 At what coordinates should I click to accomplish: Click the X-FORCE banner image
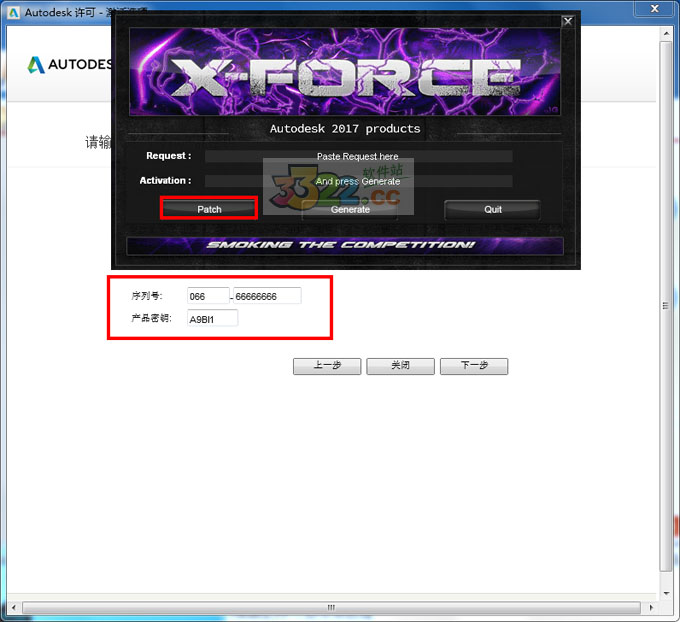(345, 72)
